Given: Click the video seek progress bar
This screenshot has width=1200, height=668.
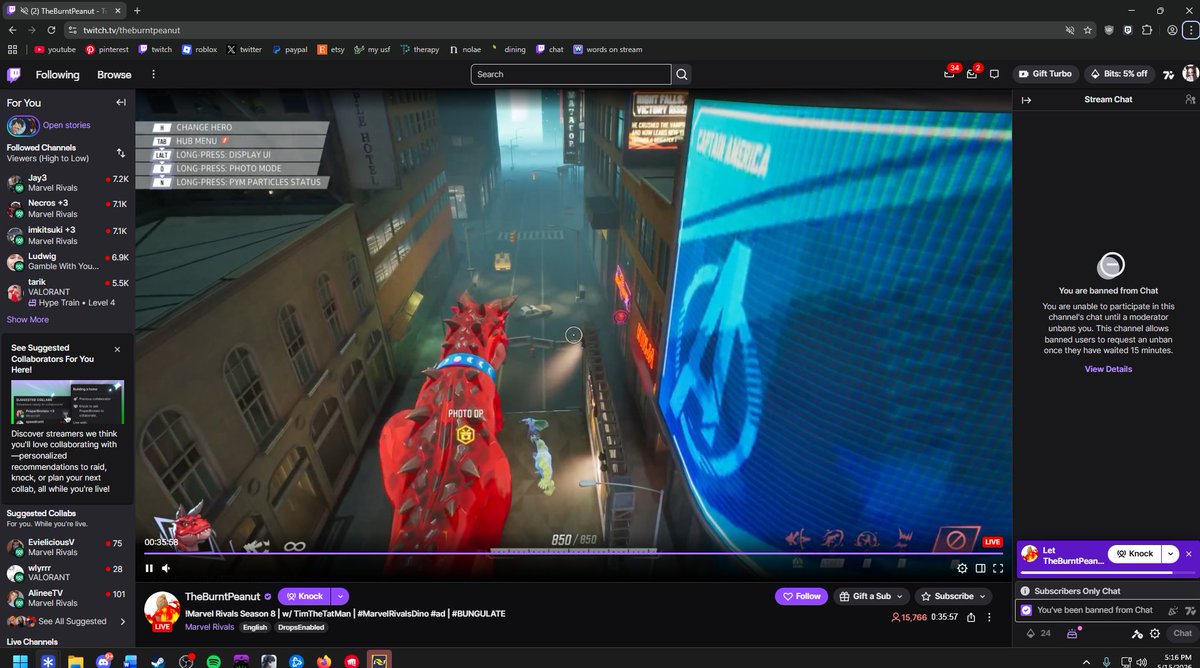Looking at the screenshot, I should point(573,552).
